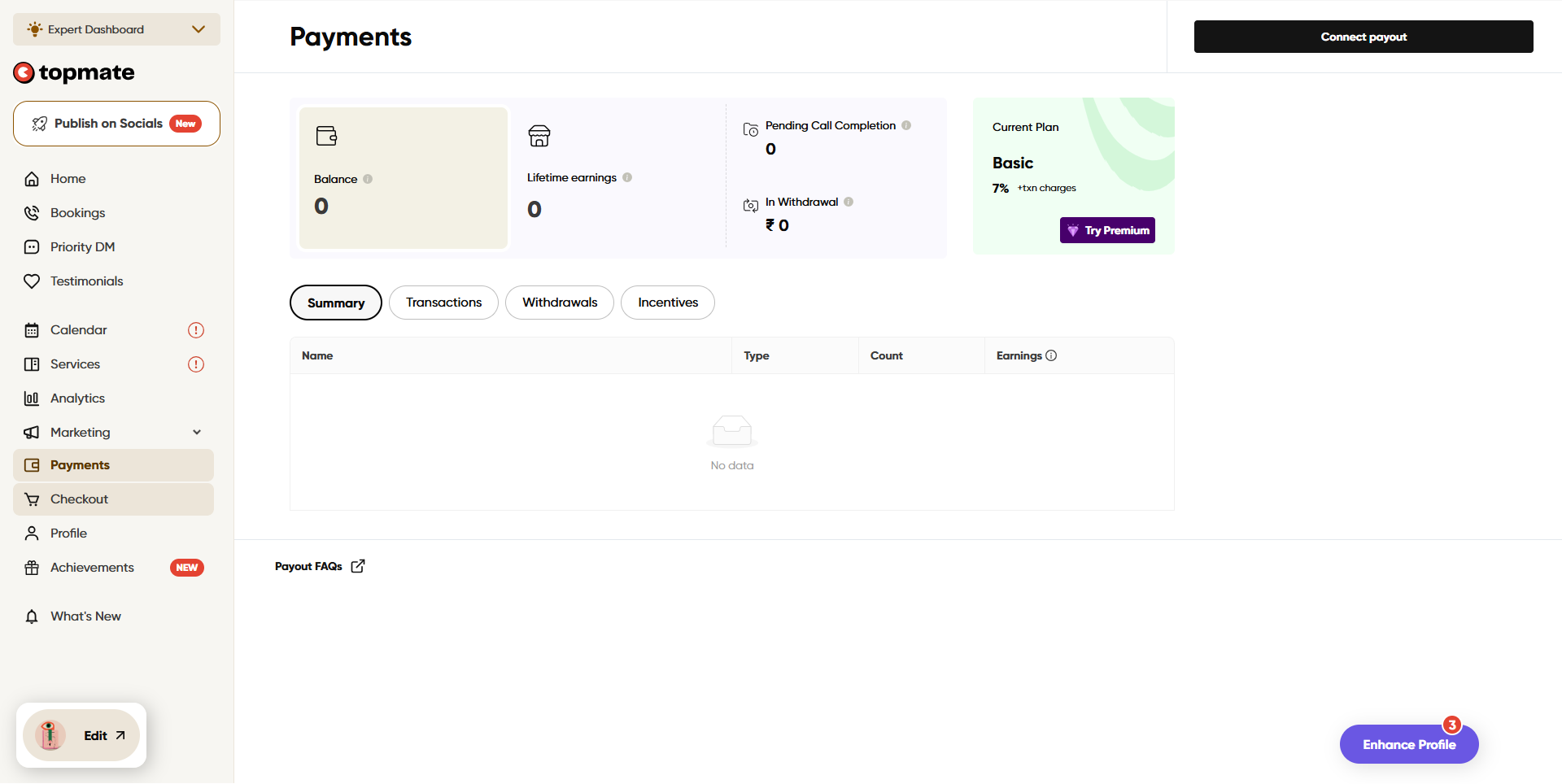The height and width of the screenshot is (784, 1562).
Task: Open the Incentives tab
Action: (668, 303)
